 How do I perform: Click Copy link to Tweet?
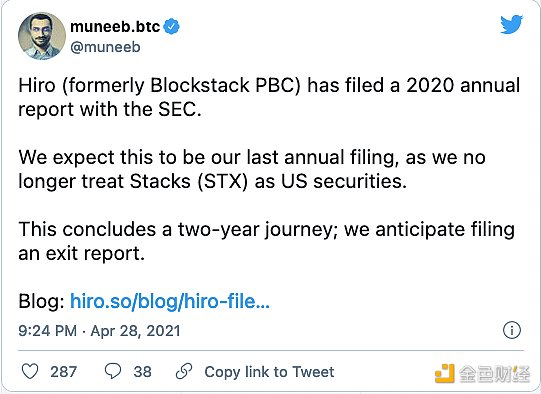click(x=269, y=372)
